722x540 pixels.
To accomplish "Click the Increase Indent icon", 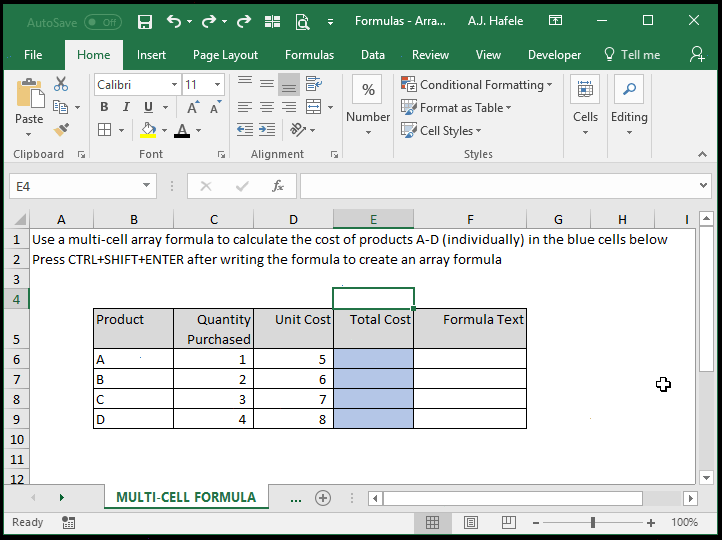I will [x=267, y=130].
